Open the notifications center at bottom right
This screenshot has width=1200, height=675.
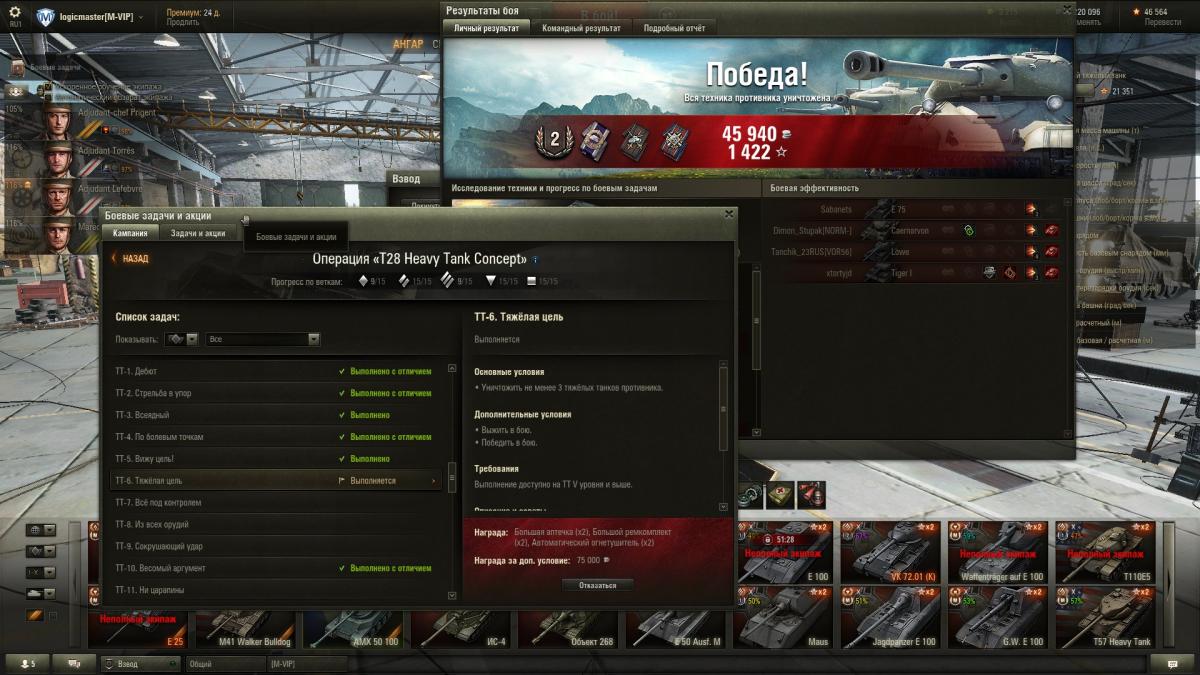coord(1171,663)
